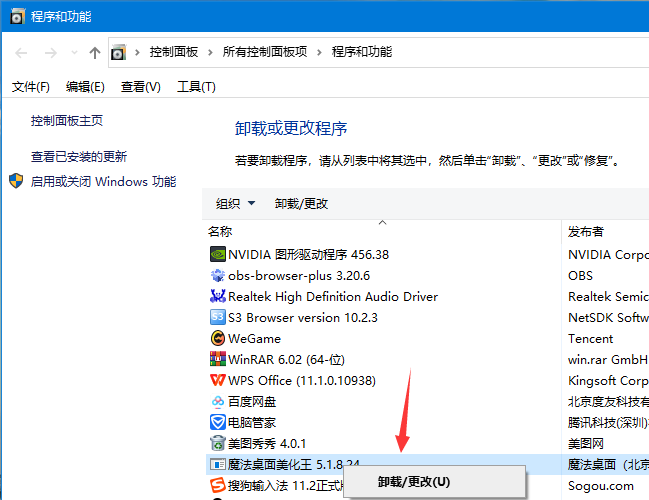Open the 组织 dropdown menu
The width and height of the screenshot is (649, 500).
[x=235, y=204]
